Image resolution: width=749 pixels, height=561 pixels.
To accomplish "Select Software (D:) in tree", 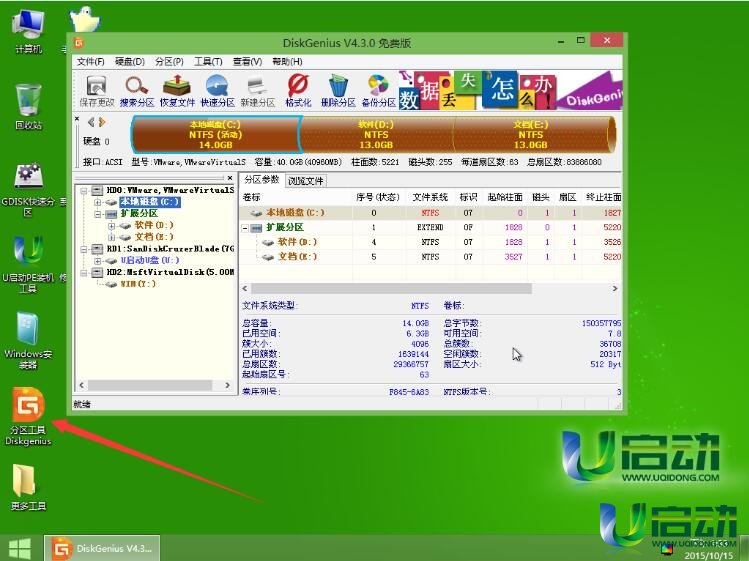I will tap(153, 225).
